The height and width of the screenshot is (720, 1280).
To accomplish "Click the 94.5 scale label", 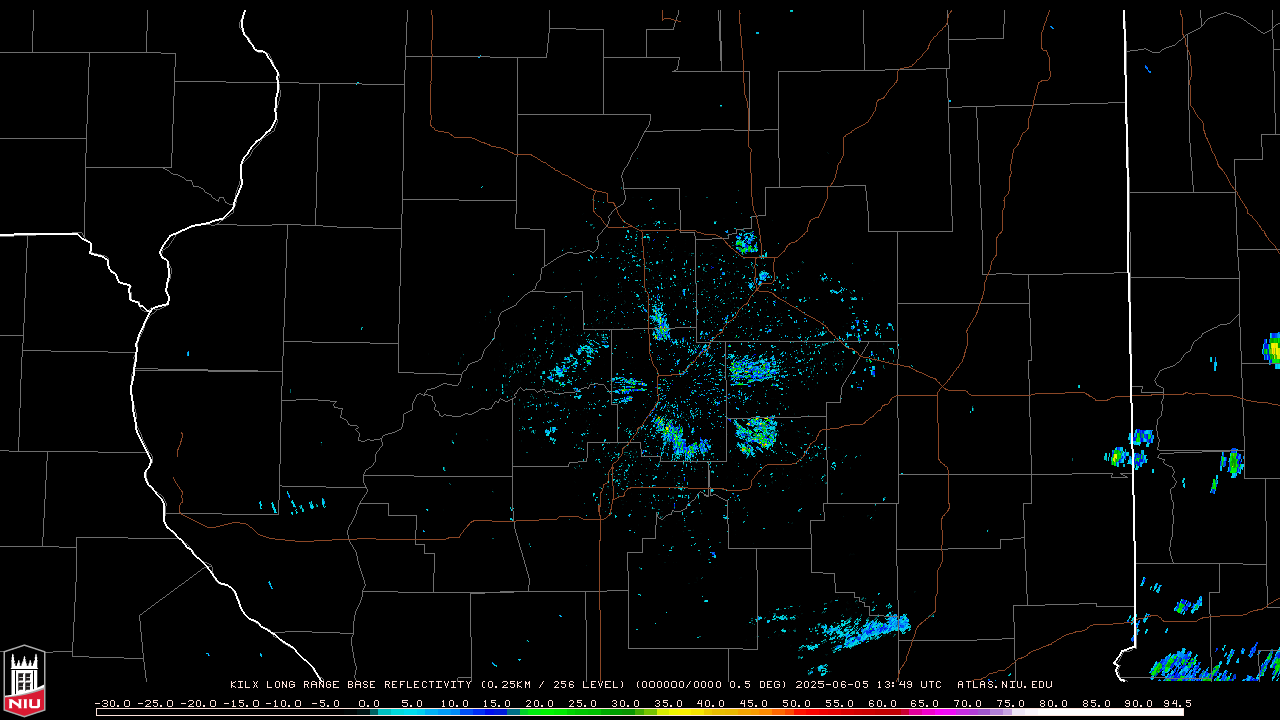I will pyautogui.click(x=1176, y=705).
